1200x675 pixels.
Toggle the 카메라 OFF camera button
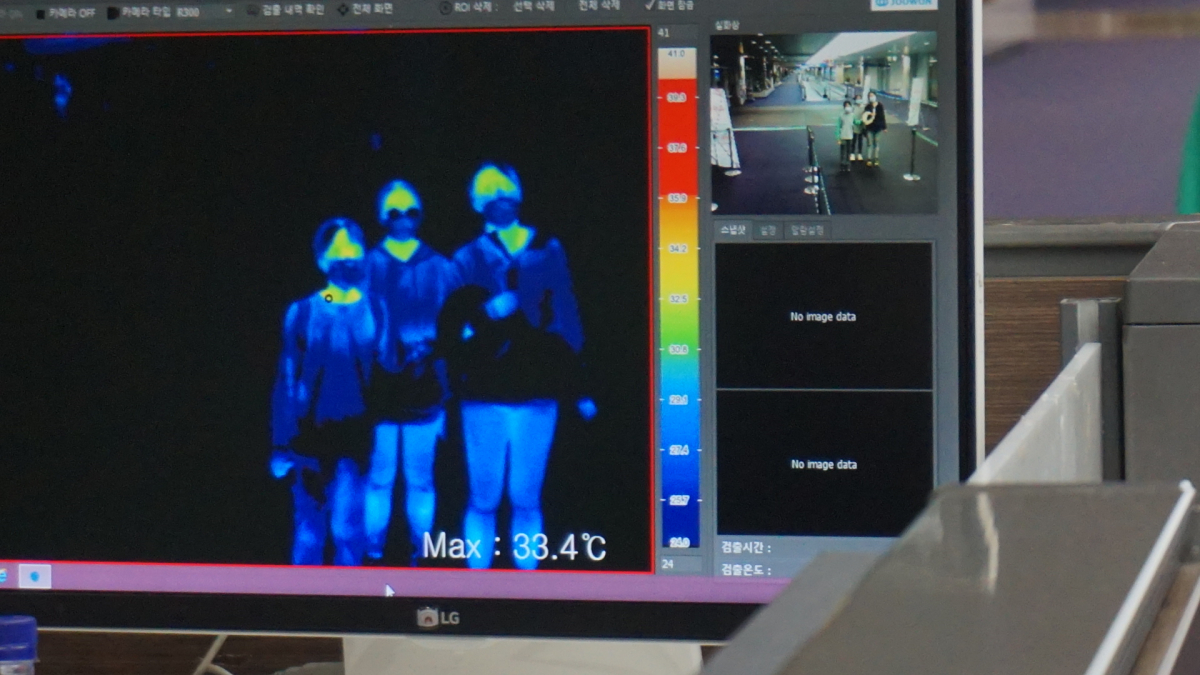(66, 13)
